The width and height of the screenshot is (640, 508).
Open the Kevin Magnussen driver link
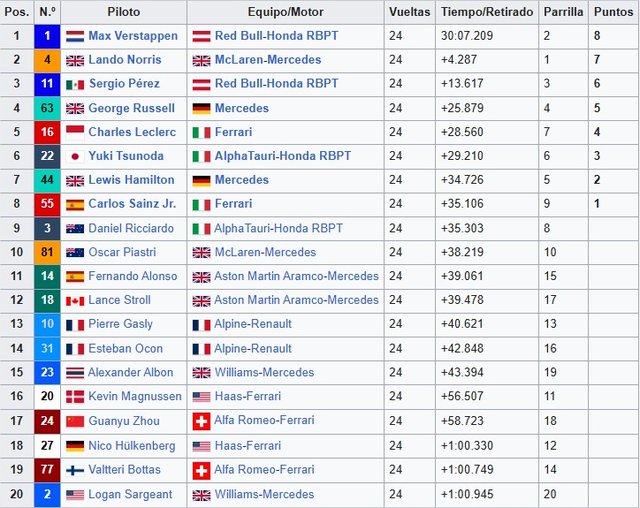click(135, 397)
